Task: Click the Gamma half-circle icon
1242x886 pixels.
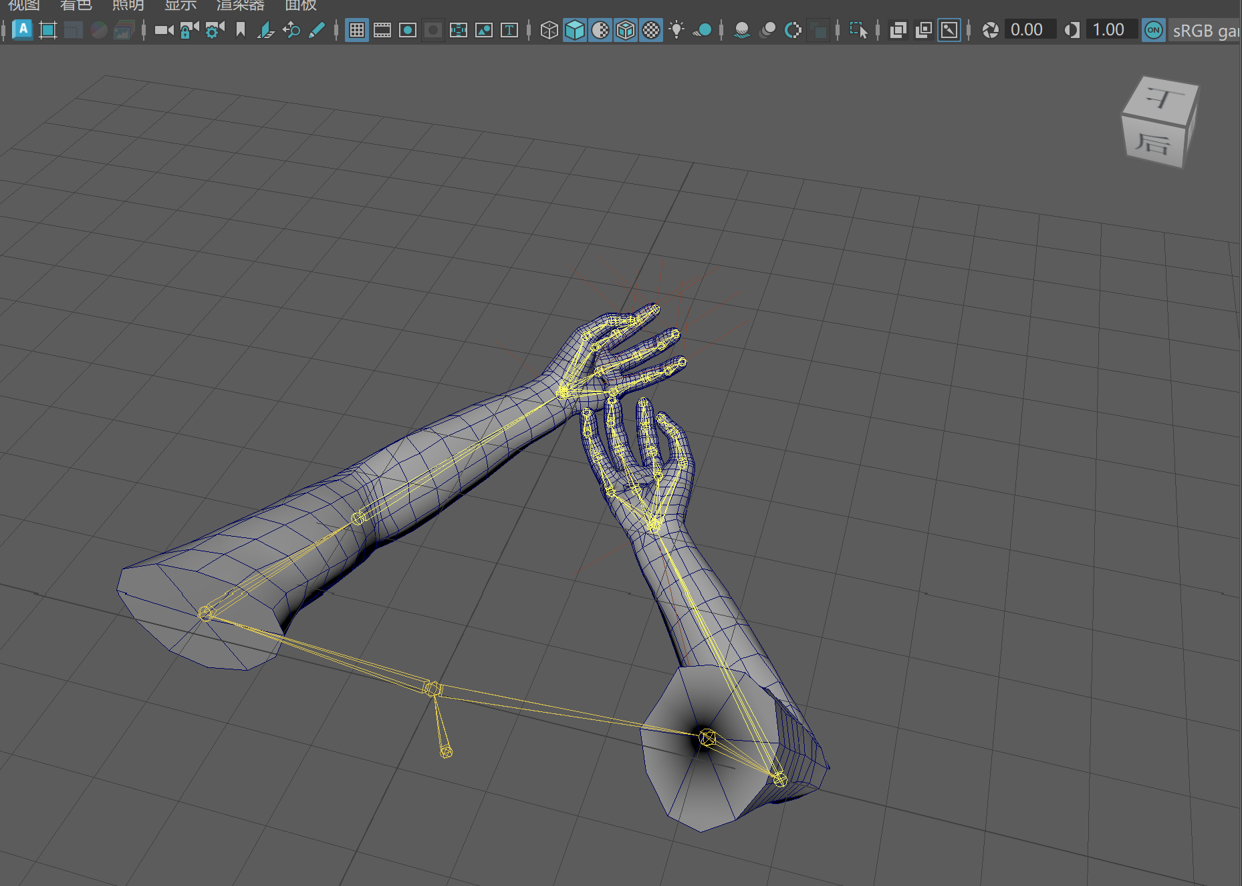Action: (1072, 30)
